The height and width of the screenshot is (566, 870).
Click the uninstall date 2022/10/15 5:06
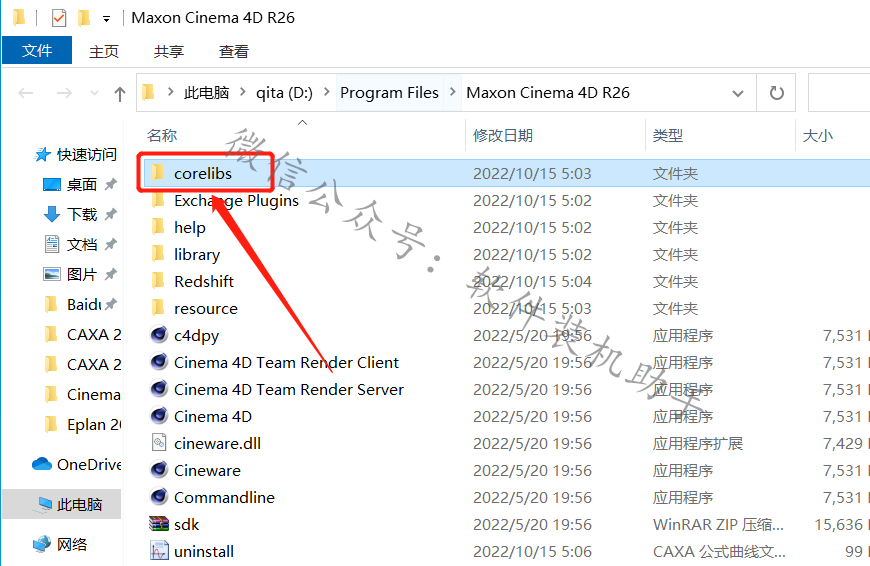pyautogui.click(x=532, y=552)
